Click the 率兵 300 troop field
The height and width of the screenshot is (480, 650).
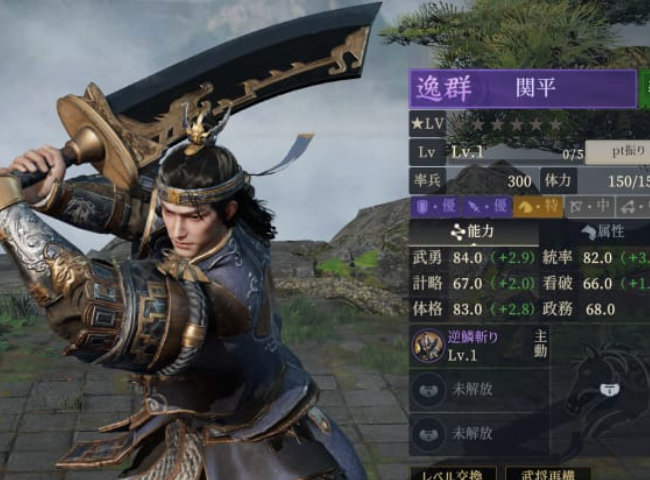click(x=474, y=181)
